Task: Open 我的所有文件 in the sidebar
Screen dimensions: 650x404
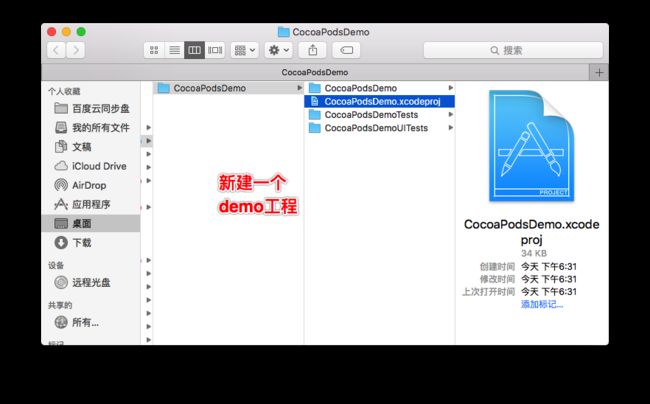Action: [x=92, y=128]
